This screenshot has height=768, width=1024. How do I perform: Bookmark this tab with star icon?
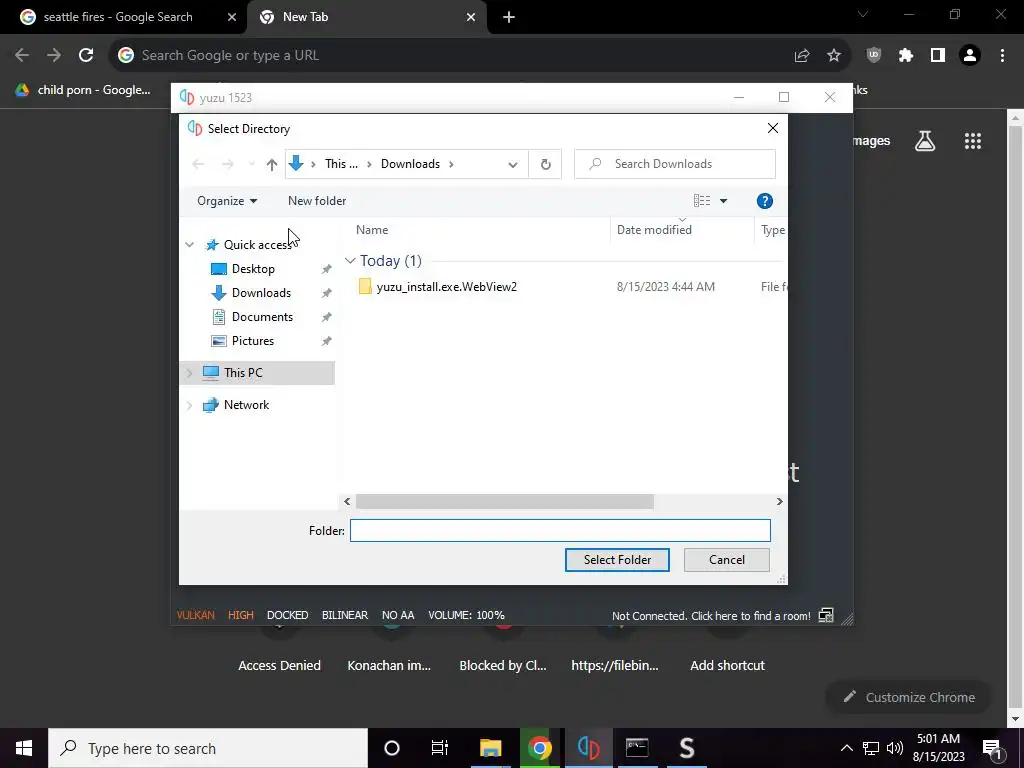(834, 56)
